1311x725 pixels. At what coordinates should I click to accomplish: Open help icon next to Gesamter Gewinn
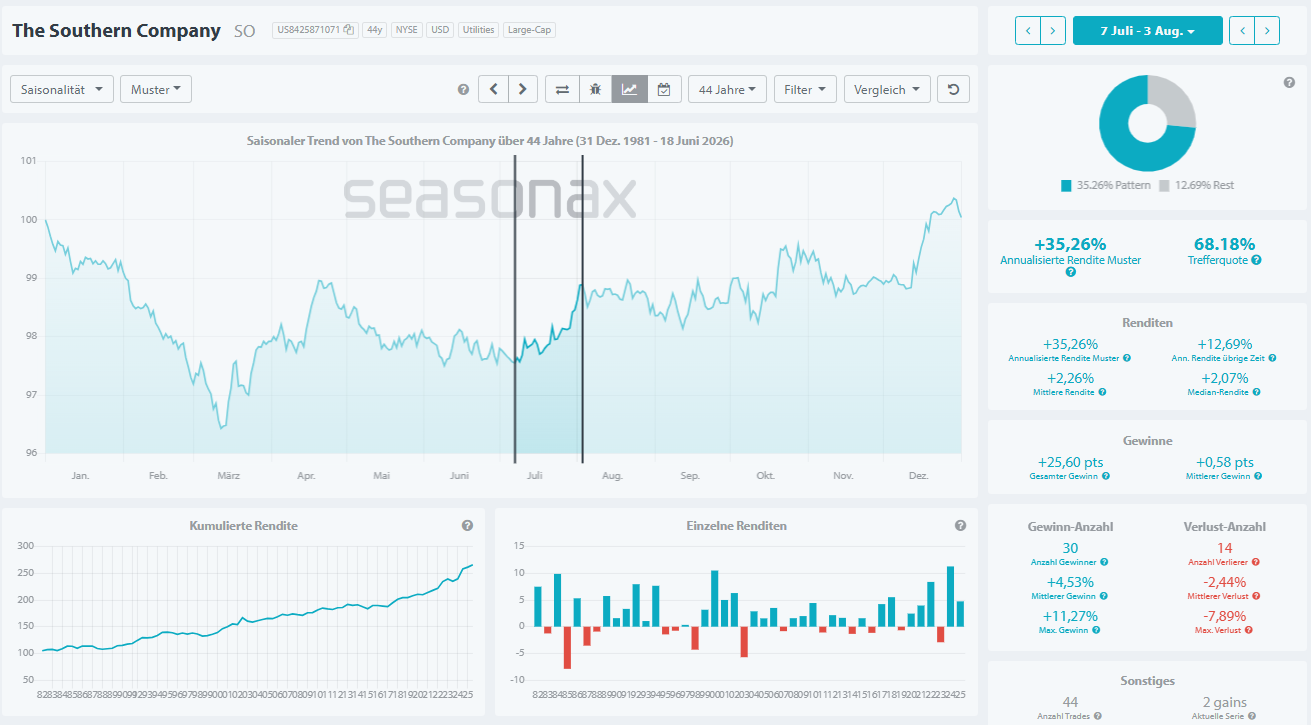coord(1105,476)
